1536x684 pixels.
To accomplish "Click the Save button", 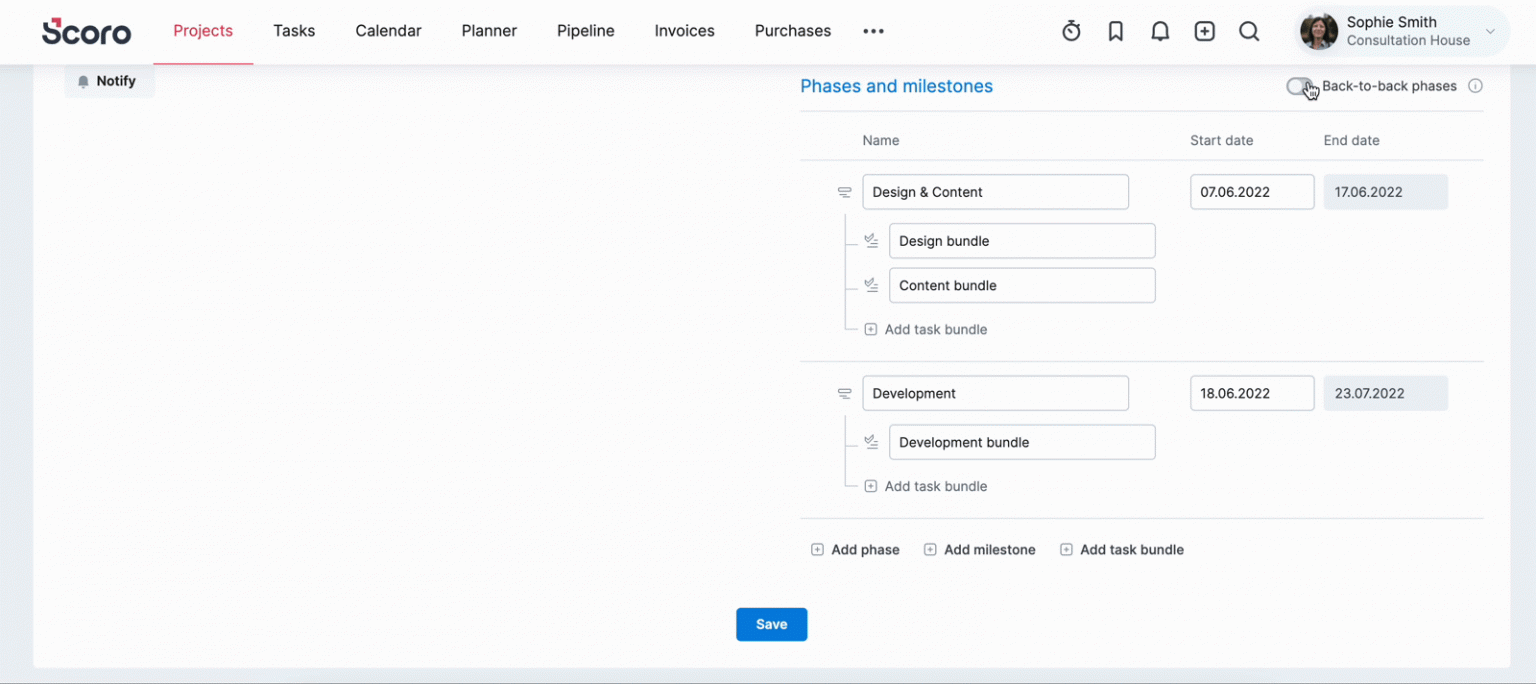I will coord(771,624).
